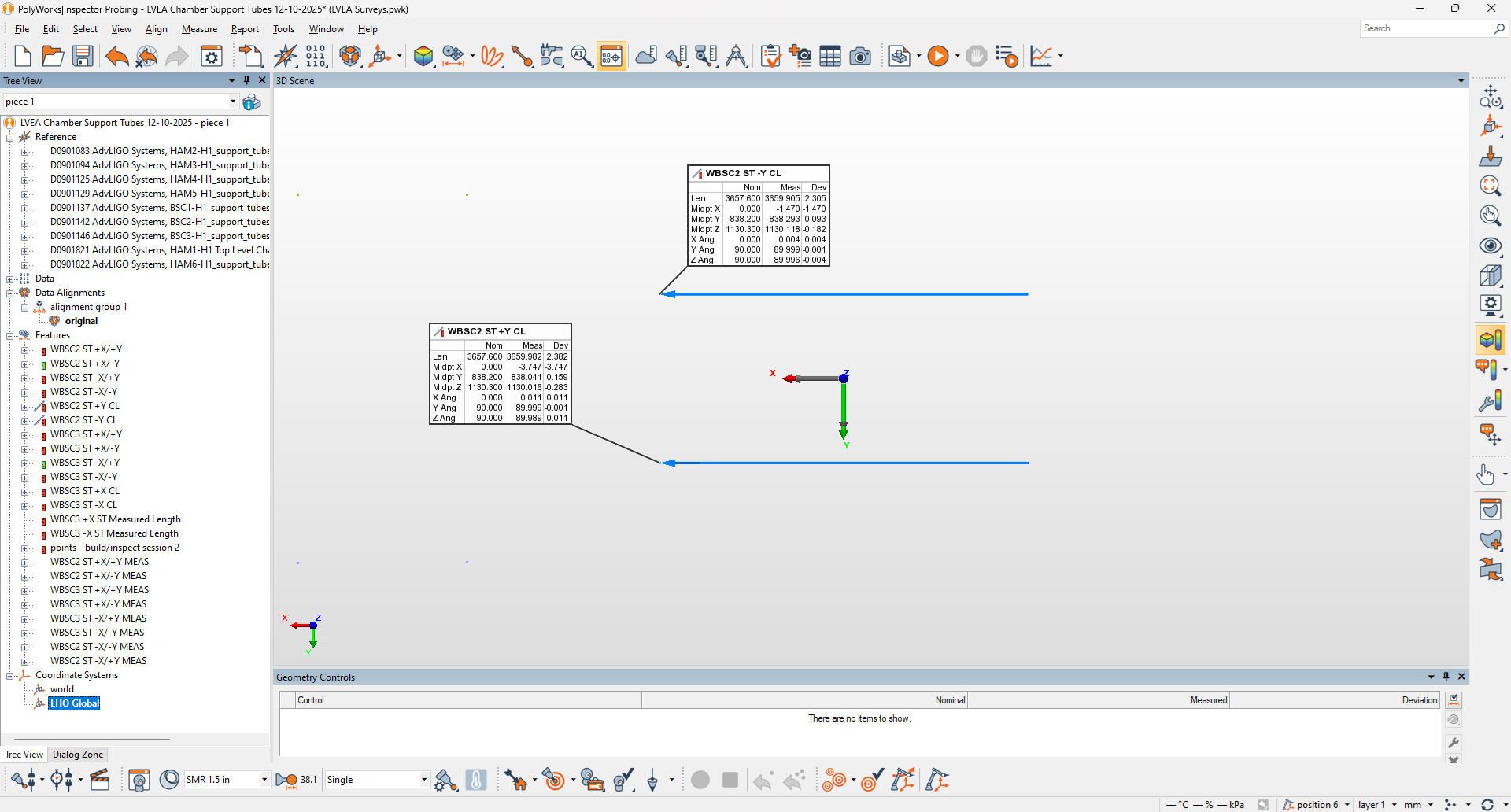The height and width of the screenshot is (812, 1511).
Task: Open the piece 1 dropdown
Action: coord(233,101)
